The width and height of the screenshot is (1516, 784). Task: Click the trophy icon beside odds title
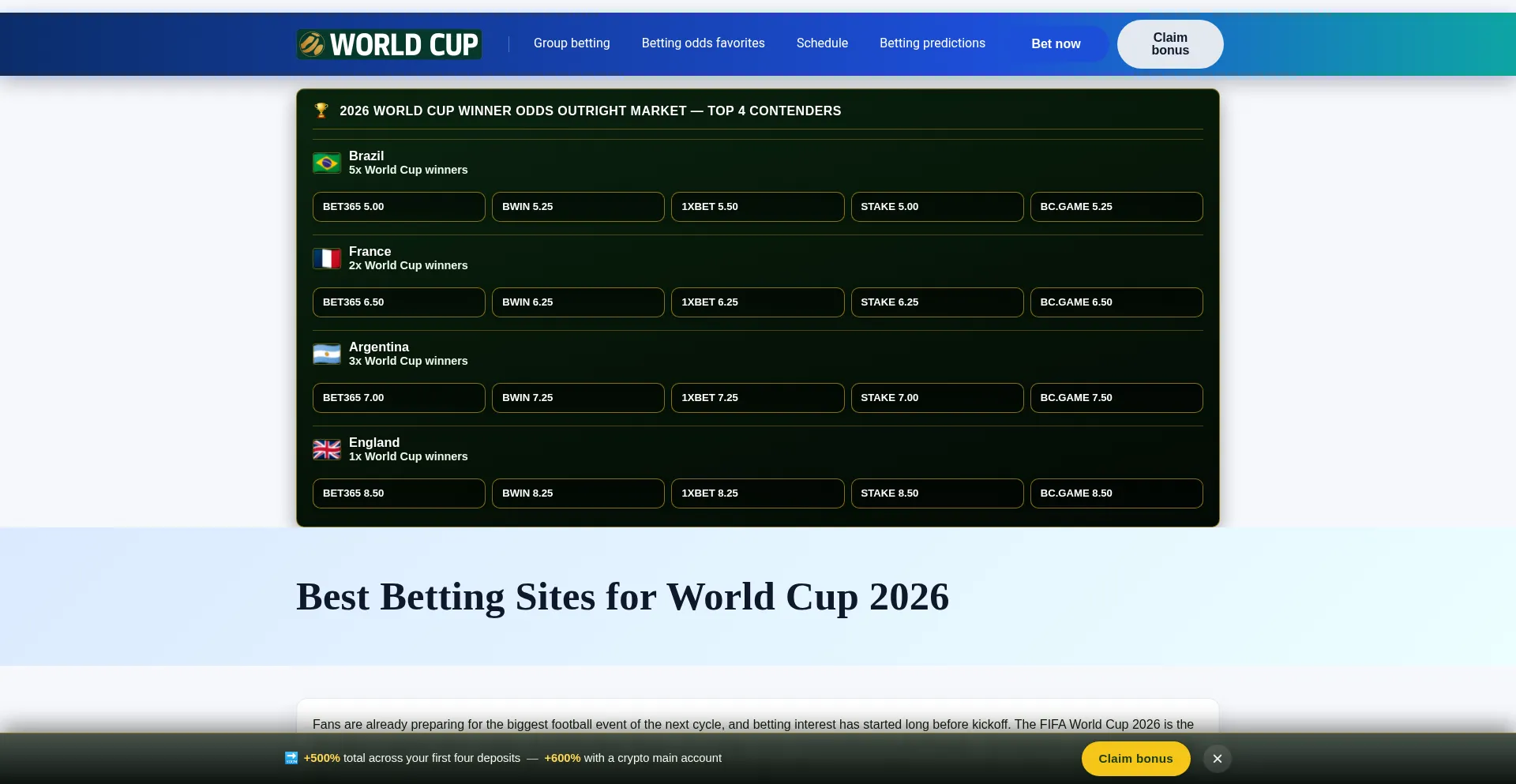[x=321, y=111]
